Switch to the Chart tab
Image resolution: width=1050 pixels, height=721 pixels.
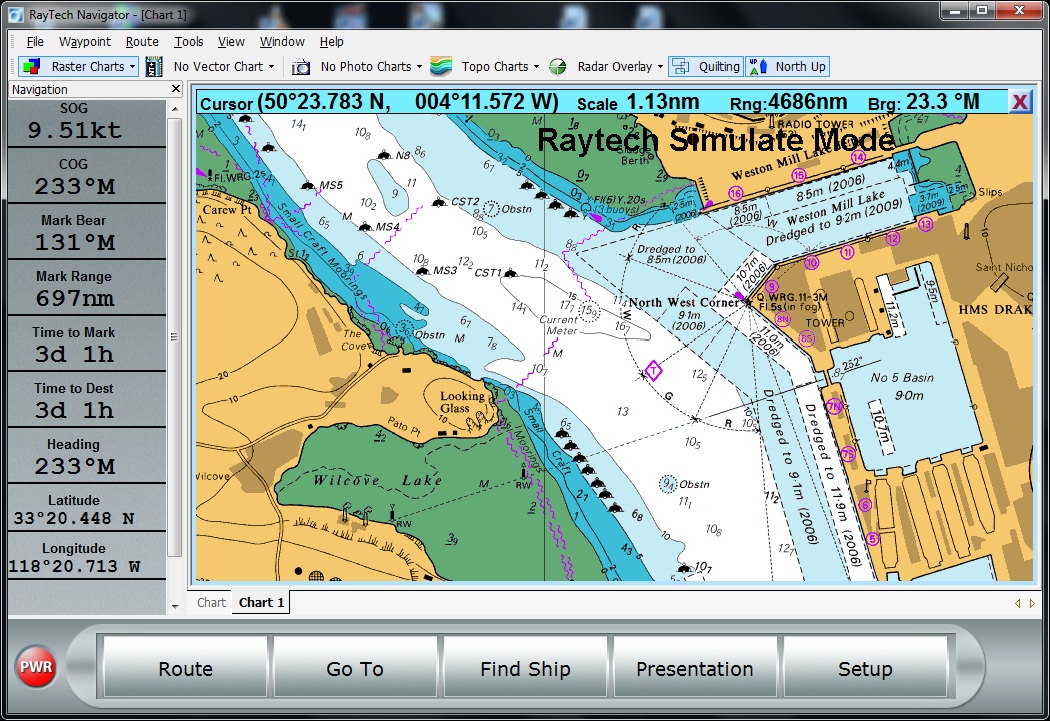pyautogui.click(x=211, y=603)
